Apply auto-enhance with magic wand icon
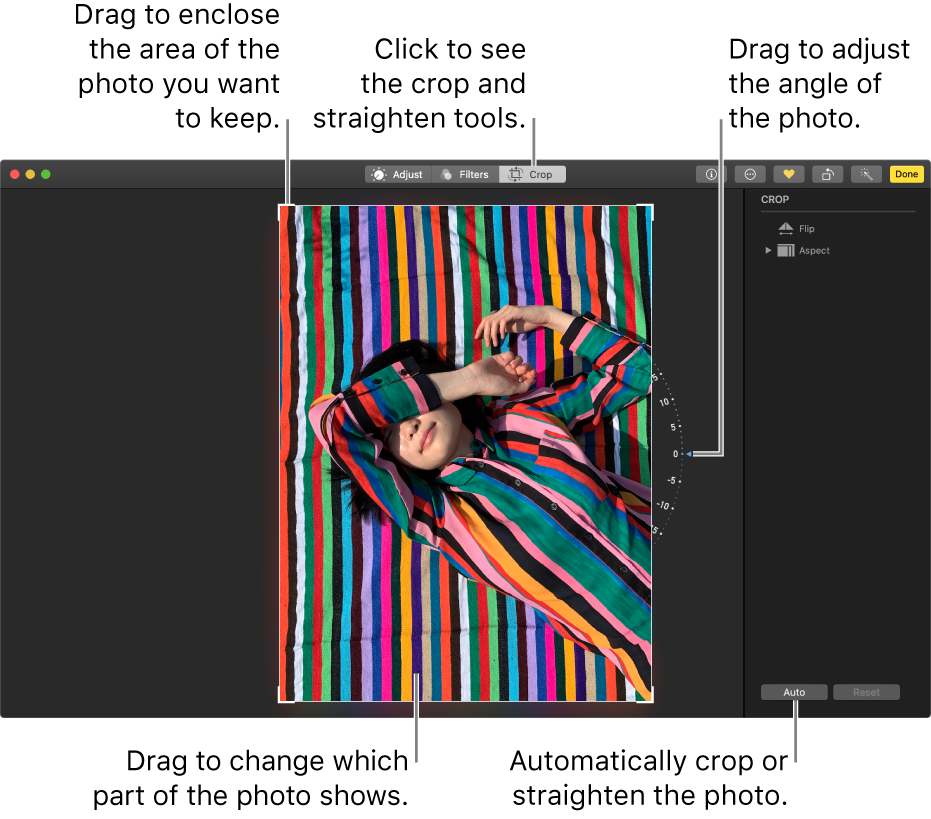The width and height of the screenshot is (931, 819). [866, 174]
